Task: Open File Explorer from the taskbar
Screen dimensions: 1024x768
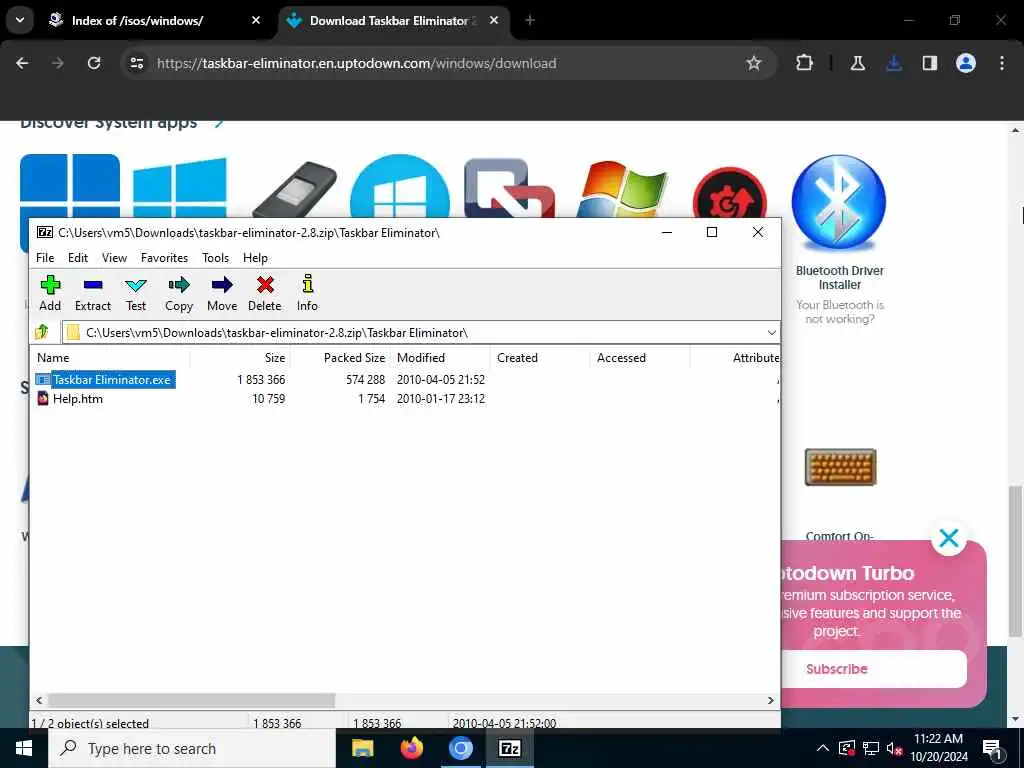Action: click(362, 748)
